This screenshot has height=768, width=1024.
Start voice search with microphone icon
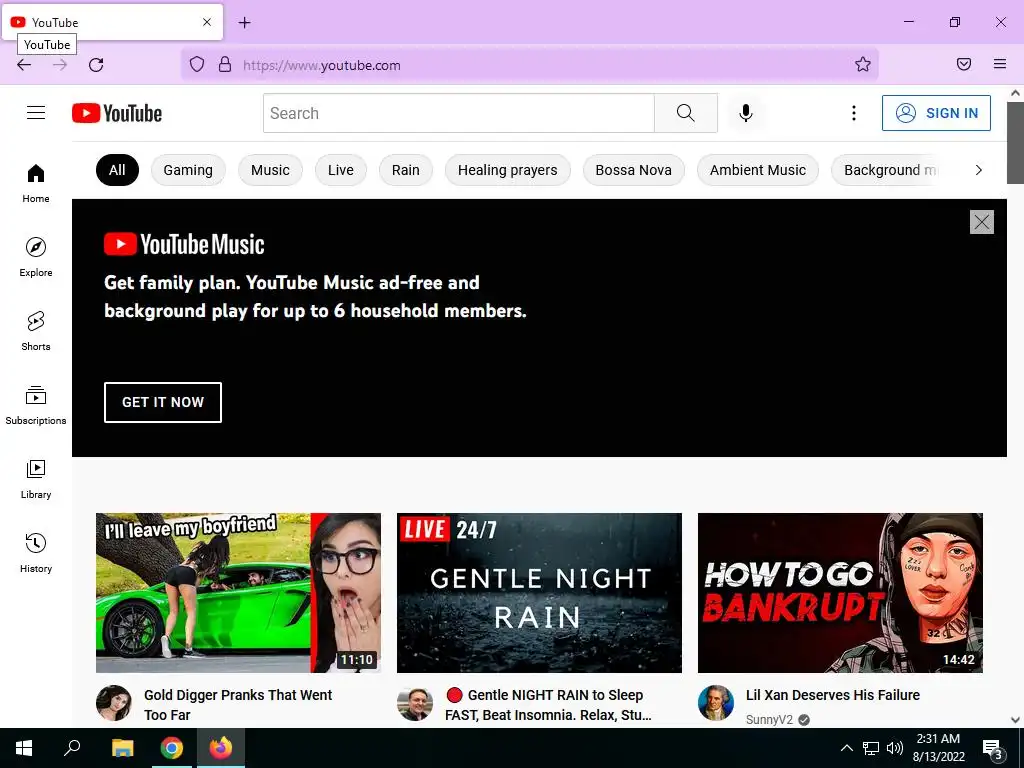745,113
